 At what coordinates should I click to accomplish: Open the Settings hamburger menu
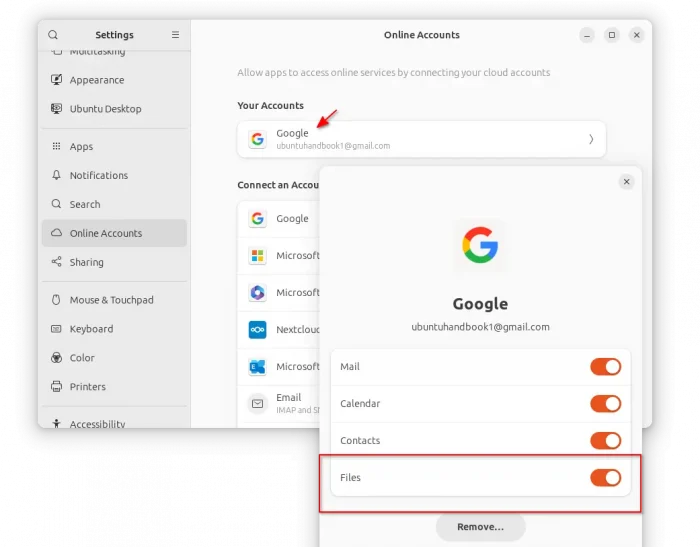pos(175,35)
